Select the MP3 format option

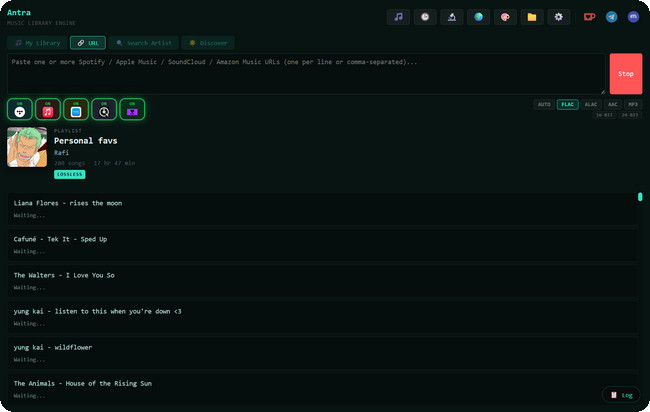coord(633,104)
